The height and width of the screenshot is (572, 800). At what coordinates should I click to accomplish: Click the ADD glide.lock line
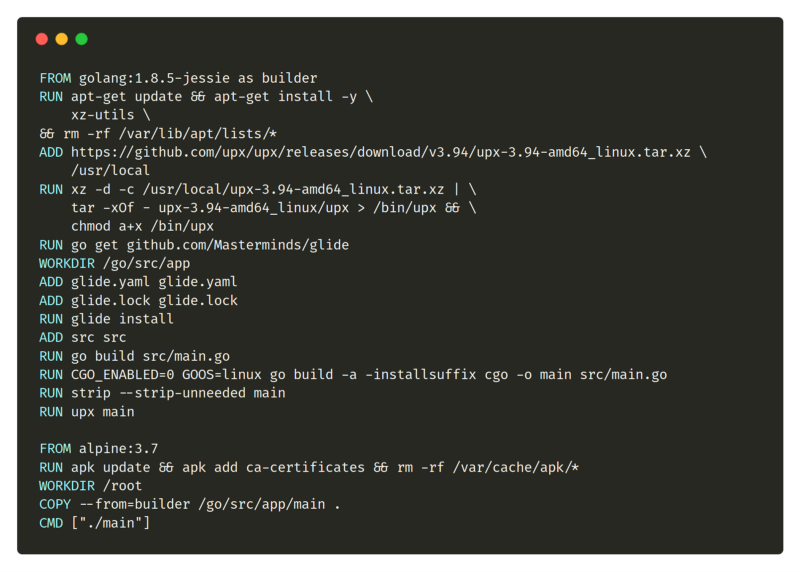point(139,300)
